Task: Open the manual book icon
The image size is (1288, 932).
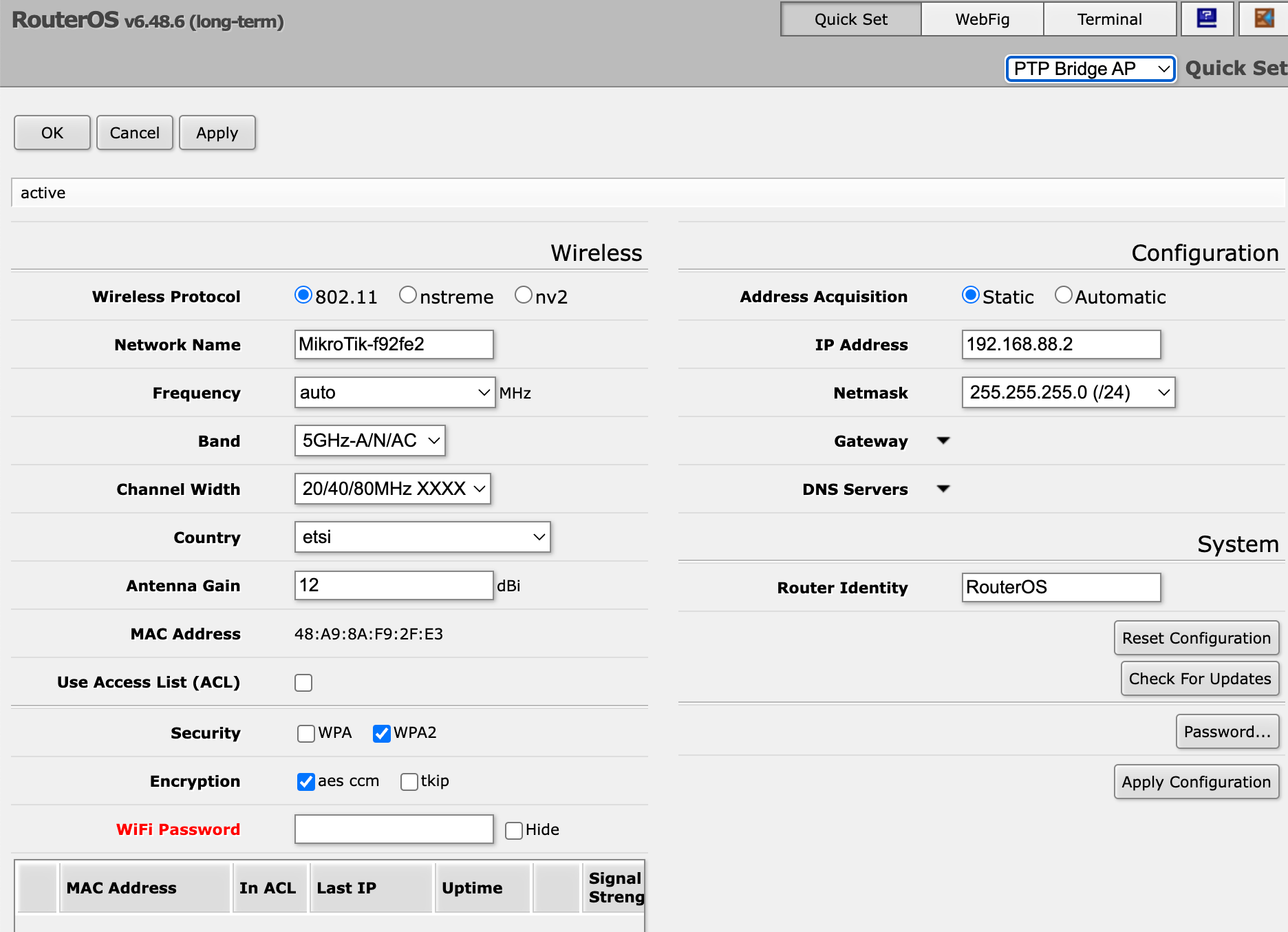Action: point(1207,19)
